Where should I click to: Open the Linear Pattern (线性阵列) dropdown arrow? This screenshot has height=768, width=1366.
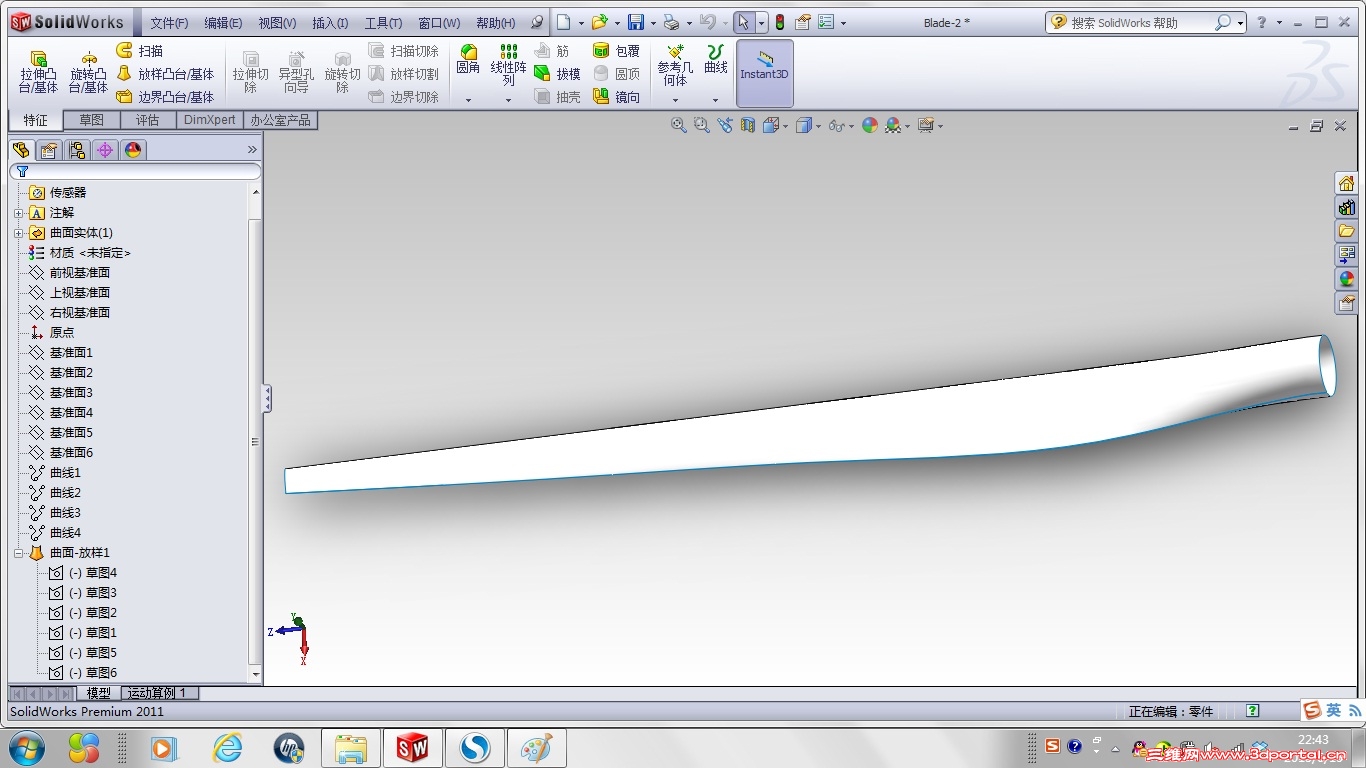click(508, 99)
